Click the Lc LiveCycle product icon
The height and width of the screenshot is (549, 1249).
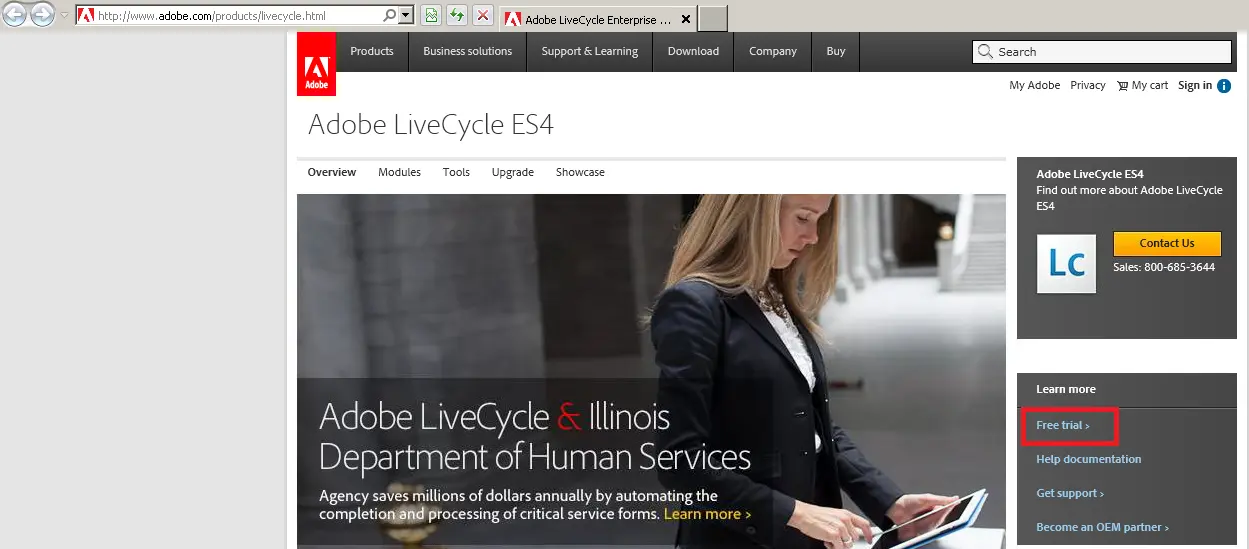click(1066, 264)
